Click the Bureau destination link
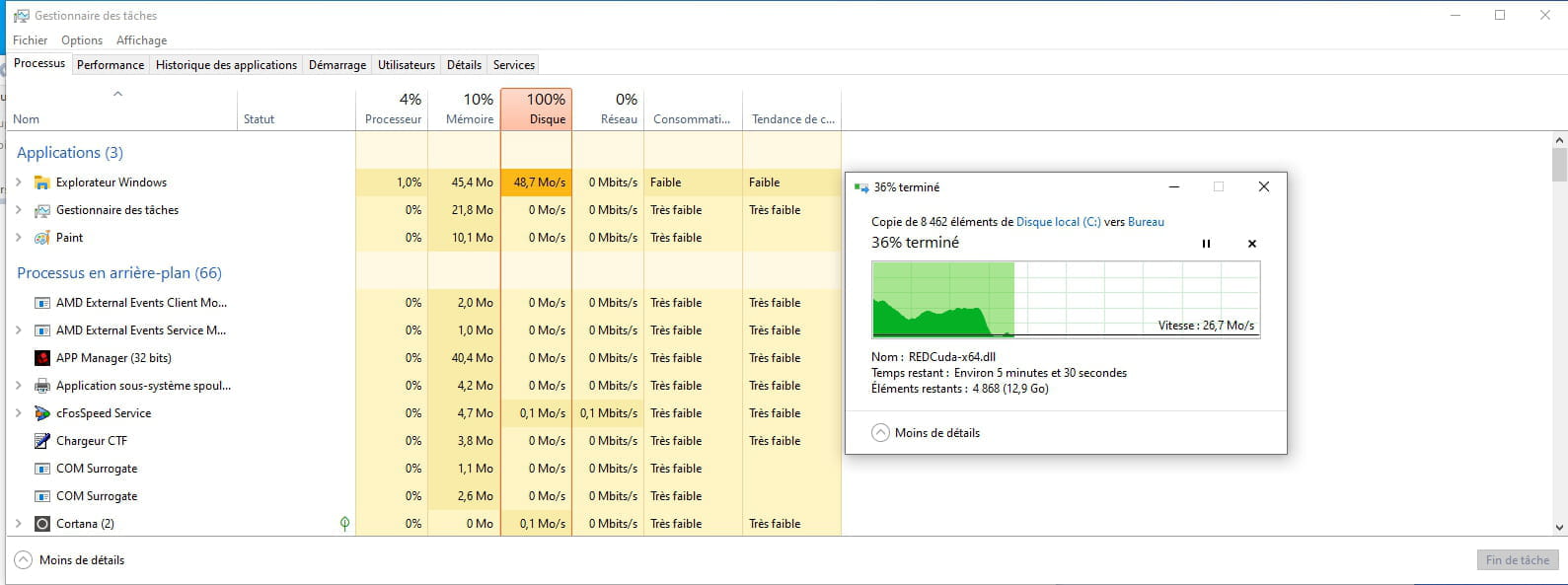The height and width of the screenshot is (585, 1568). [x=1146, y=222]
